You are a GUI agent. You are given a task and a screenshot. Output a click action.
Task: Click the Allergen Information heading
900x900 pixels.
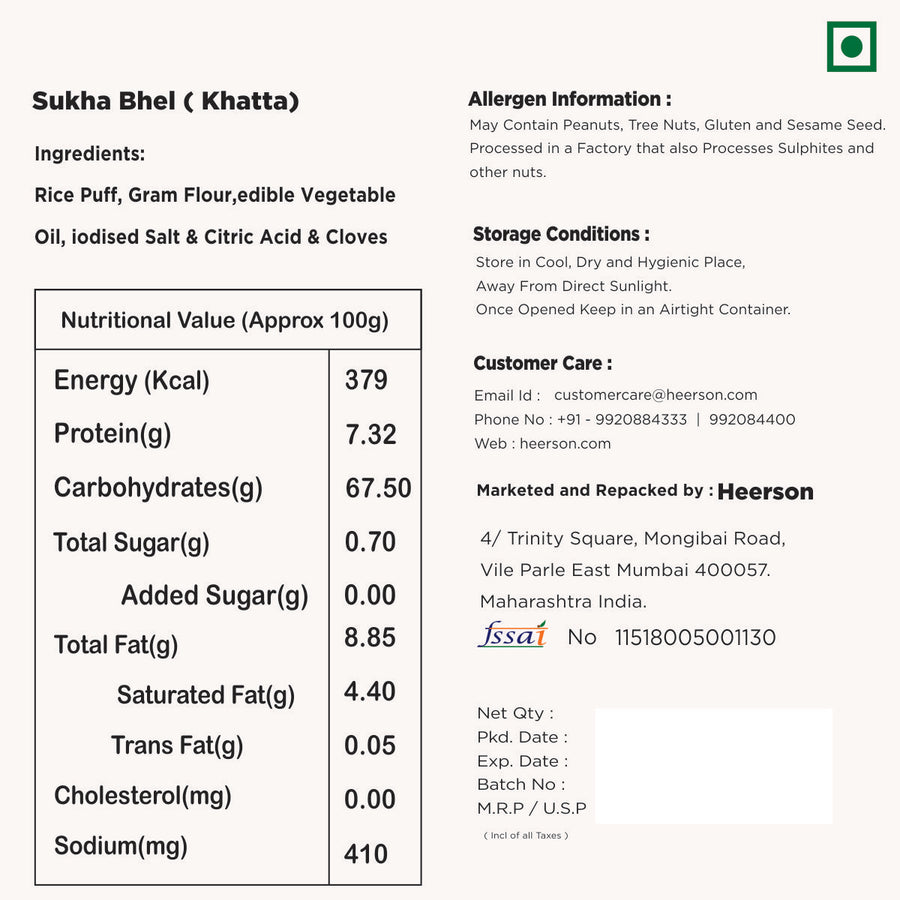coord(570,99)
